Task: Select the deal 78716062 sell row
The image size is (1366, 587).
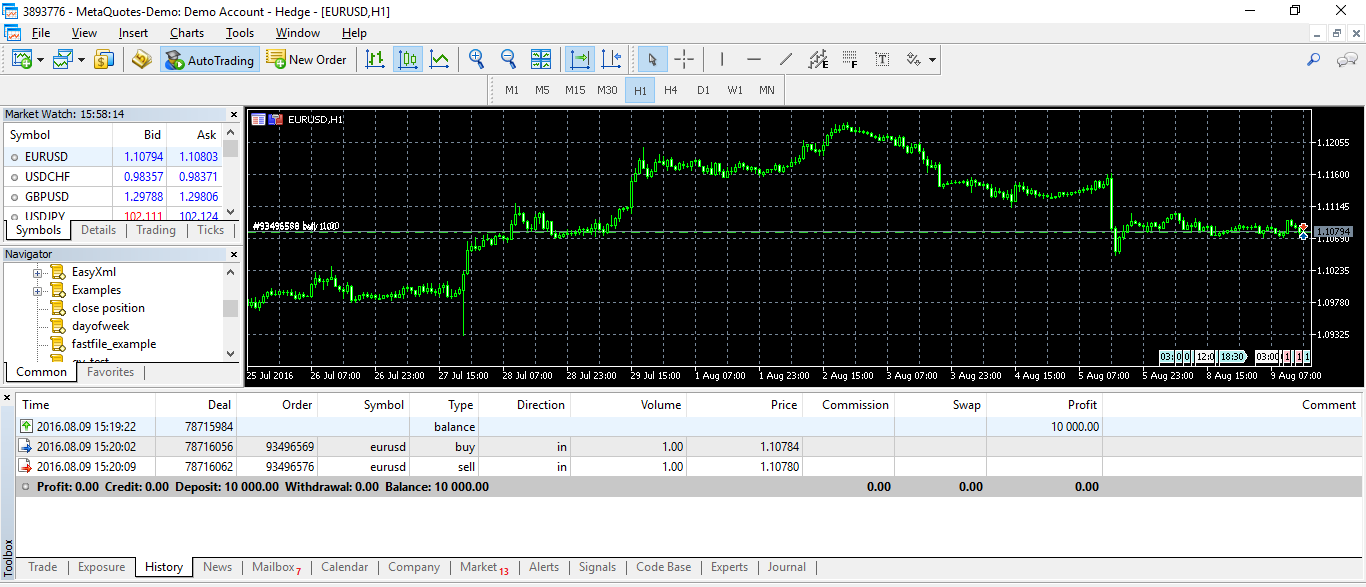Action: pos(690,467)
